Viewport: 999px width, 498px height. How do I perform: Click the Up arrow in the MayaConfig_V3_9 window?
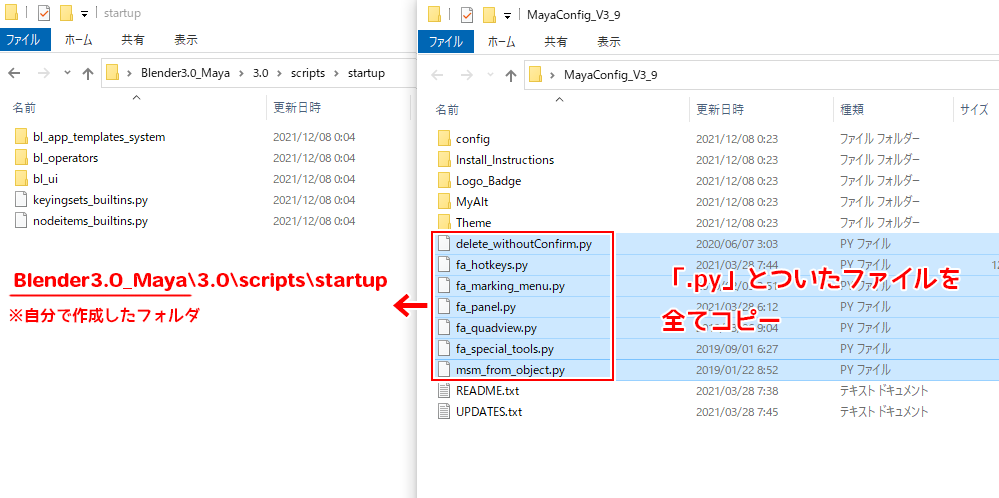point(510,75)
